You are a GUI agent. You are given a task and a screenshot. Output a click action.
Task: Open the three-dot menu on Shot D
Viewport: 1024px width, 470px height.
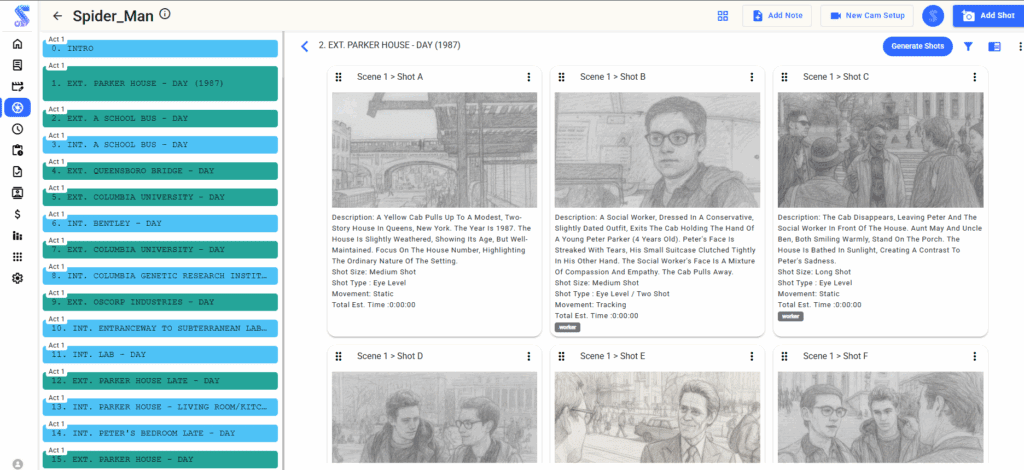coord(529,356)
